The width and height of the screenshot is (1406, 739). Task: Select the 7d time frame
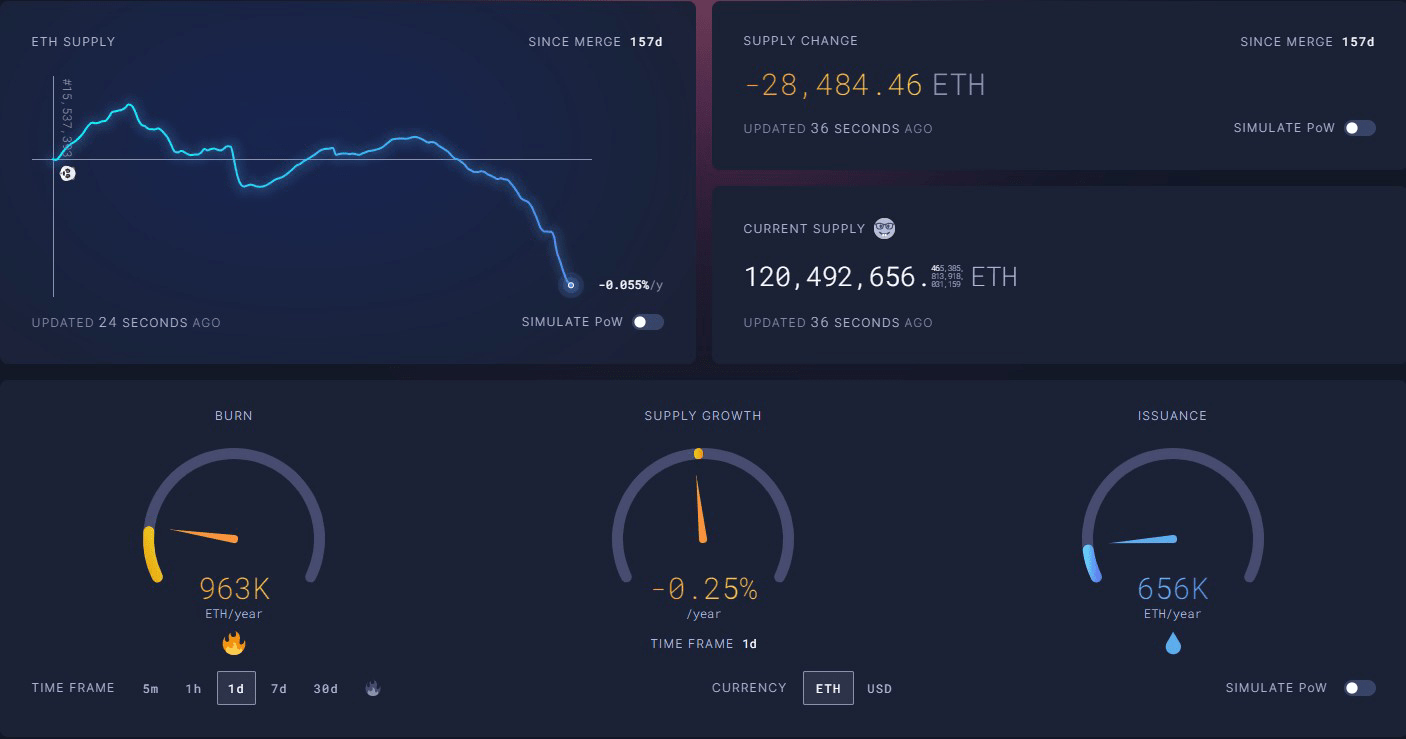click(x=279, y=688)
